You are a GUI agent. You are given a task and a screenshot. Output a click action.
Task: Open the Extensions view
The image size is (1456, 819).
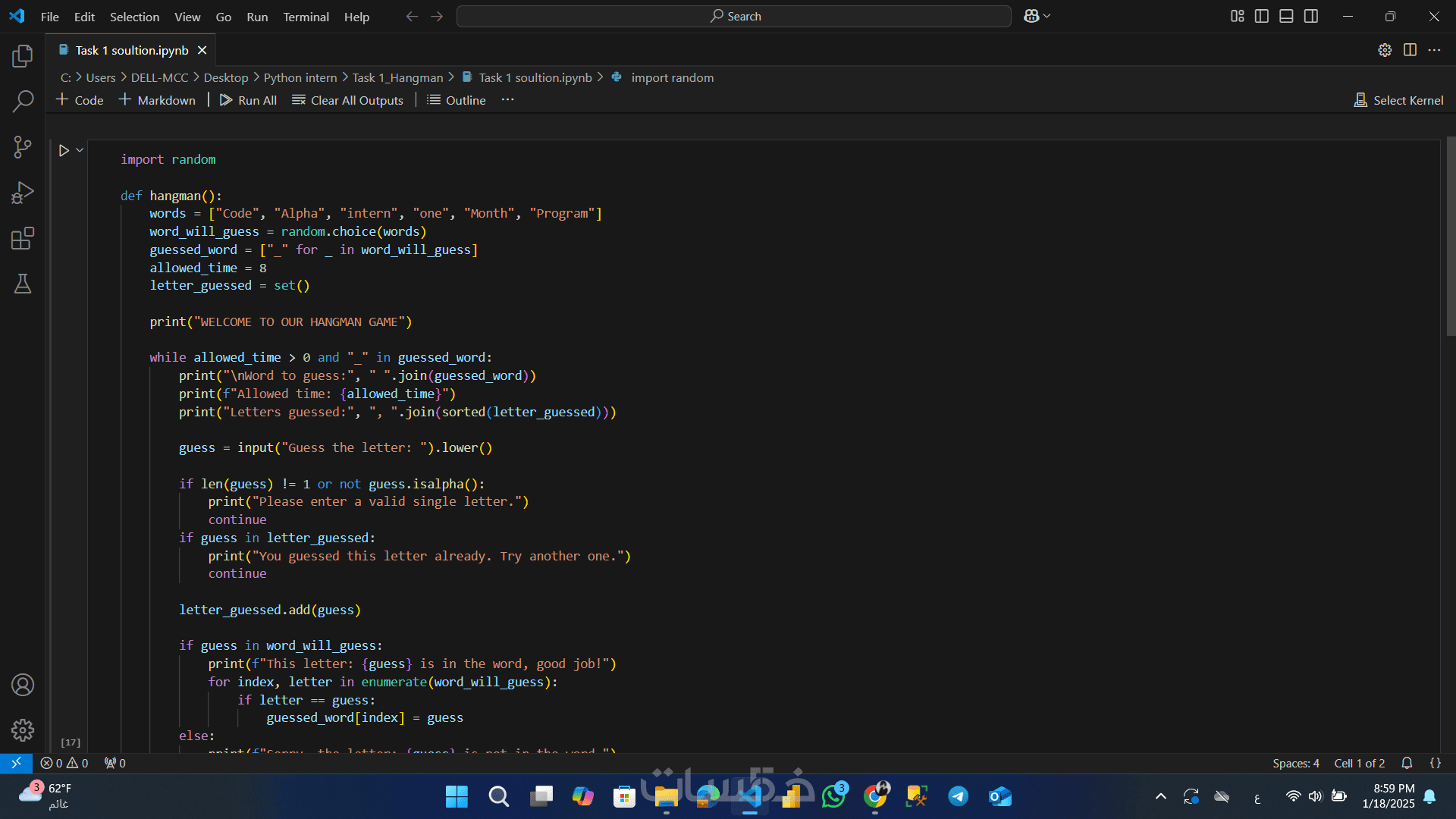coord(23,239)
